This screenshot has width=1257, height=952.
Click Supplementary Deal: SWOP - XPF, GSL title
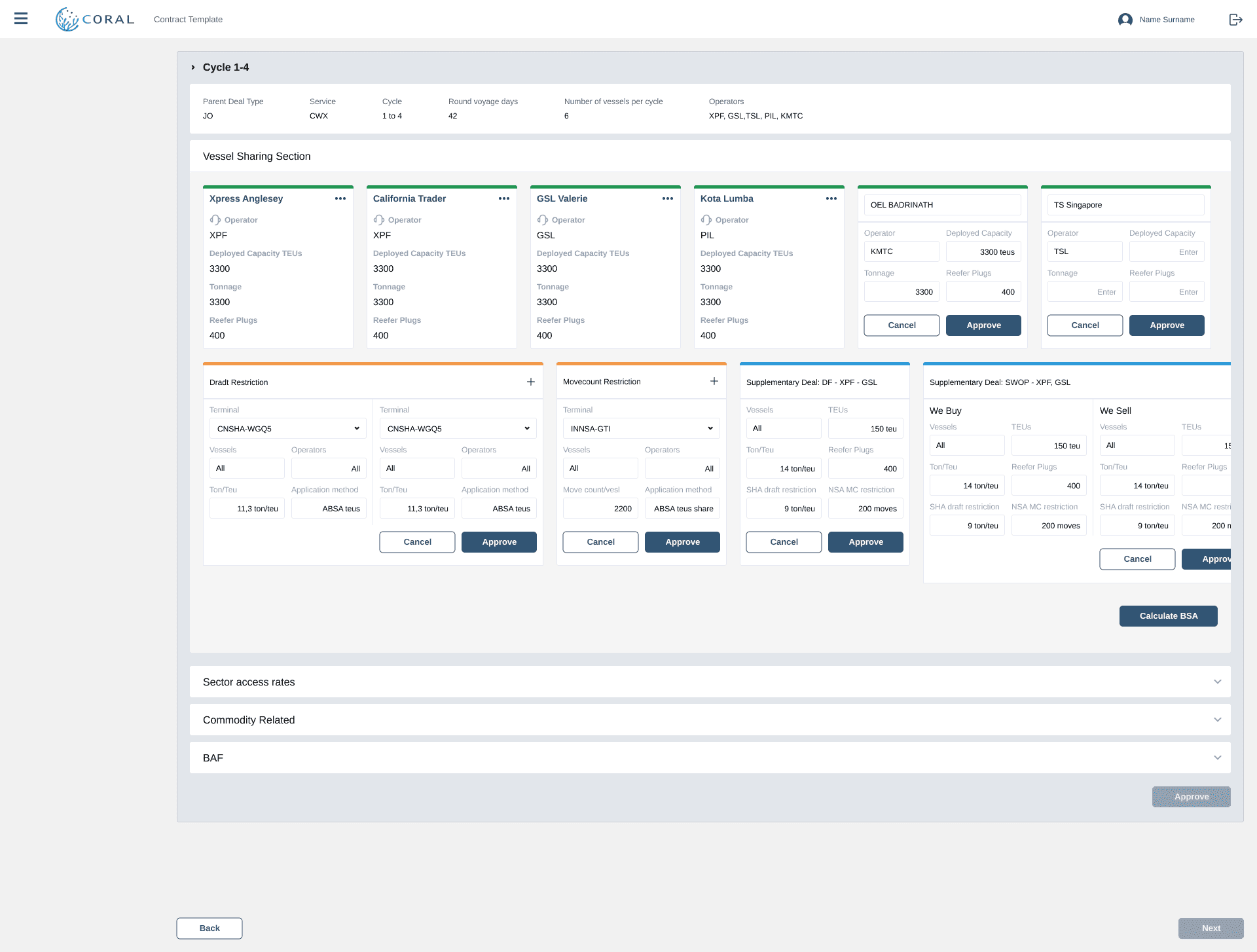(1000, 382)
